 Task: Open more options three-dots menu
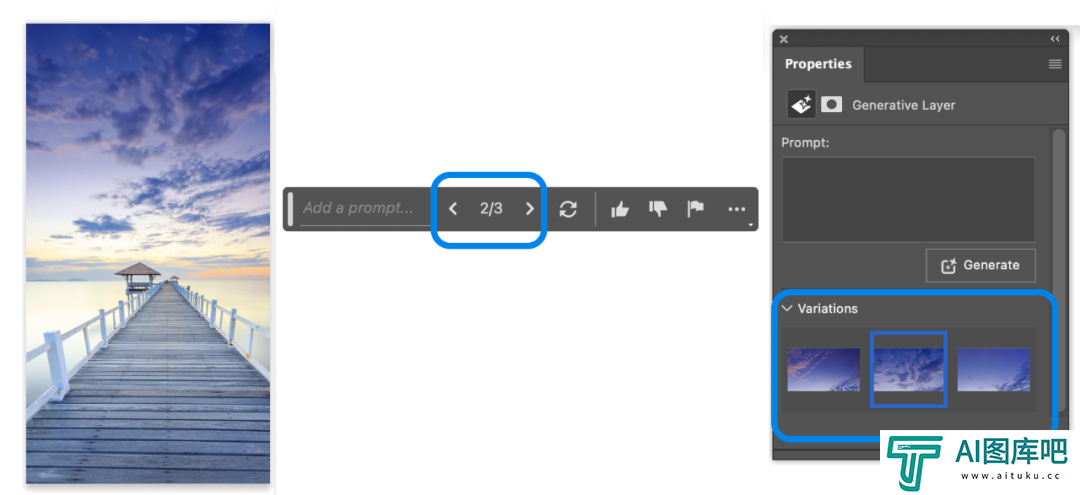pos(736,209)
